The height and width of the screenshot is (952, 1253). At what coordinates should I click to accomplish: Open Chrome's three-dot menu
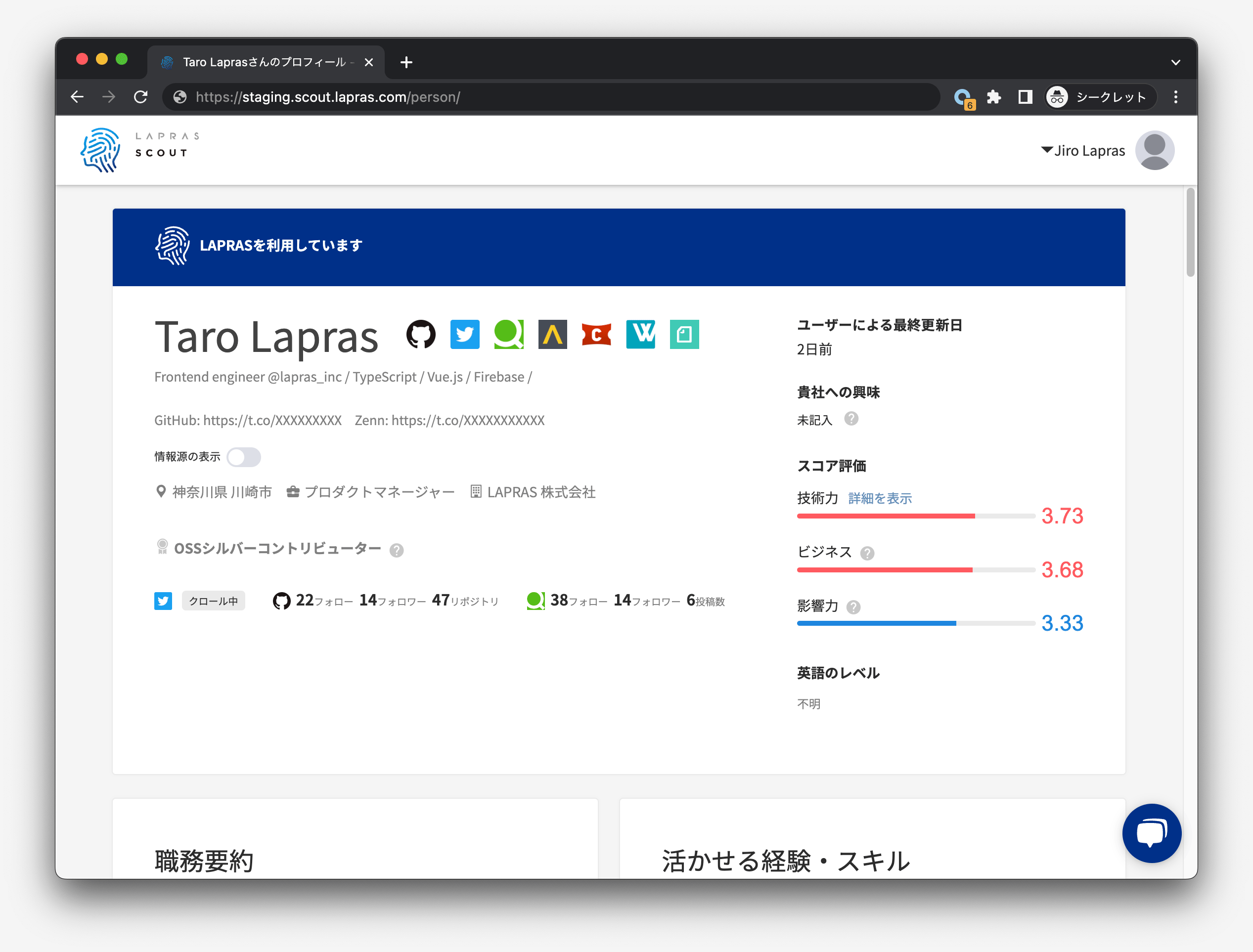(1176, 97)
